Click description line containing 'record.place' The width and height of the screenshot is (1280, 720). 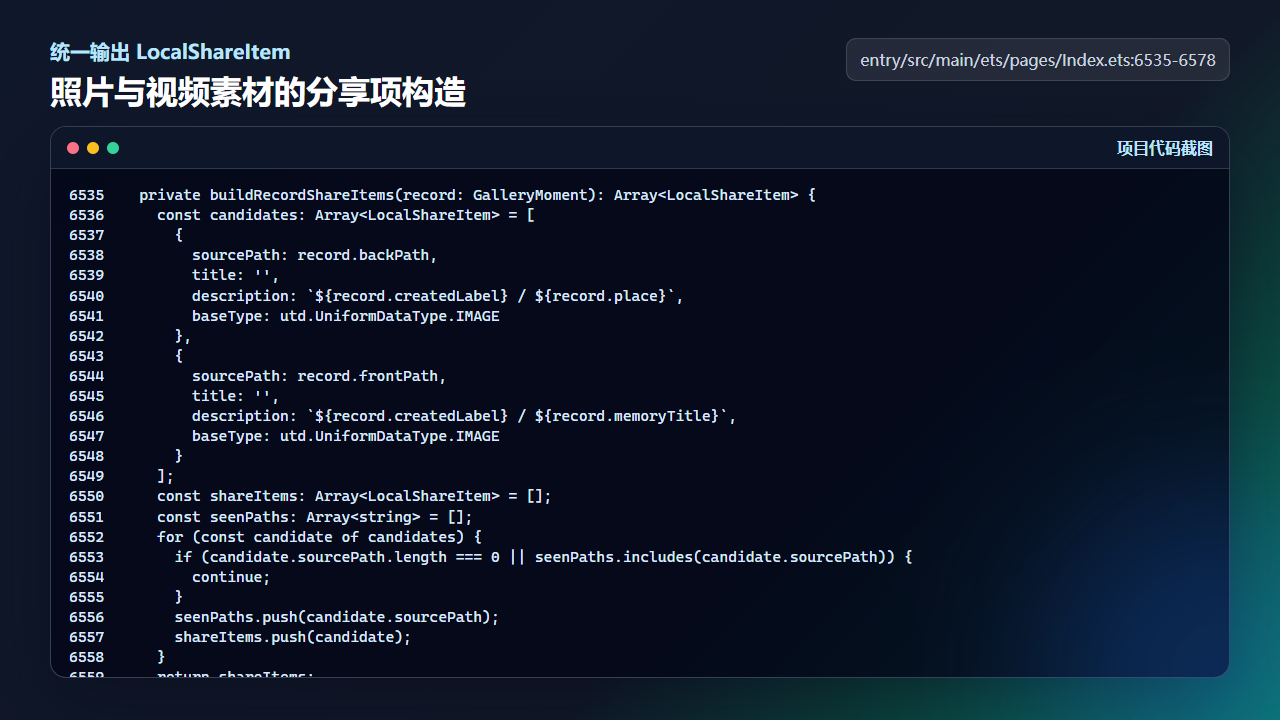[438, 296]
